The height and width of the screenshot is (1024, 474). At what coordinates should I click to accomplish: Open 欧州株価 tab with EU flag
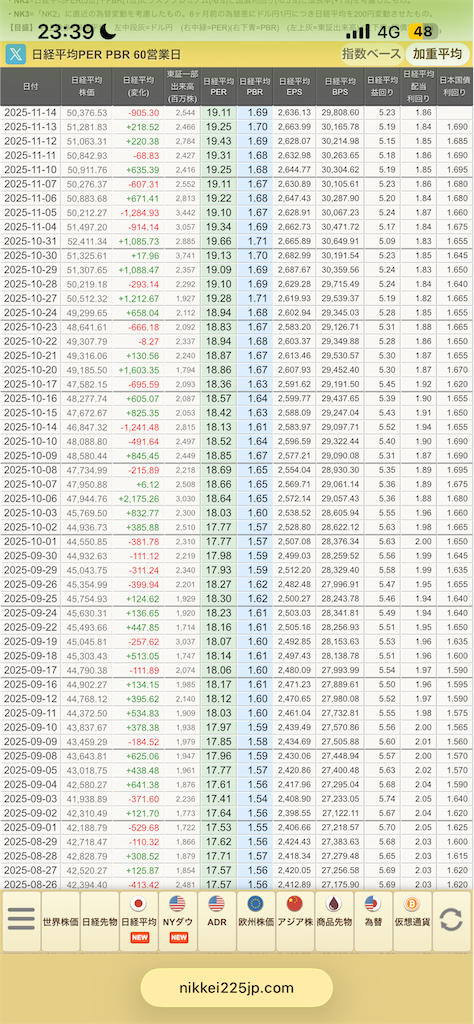(256, 921)
